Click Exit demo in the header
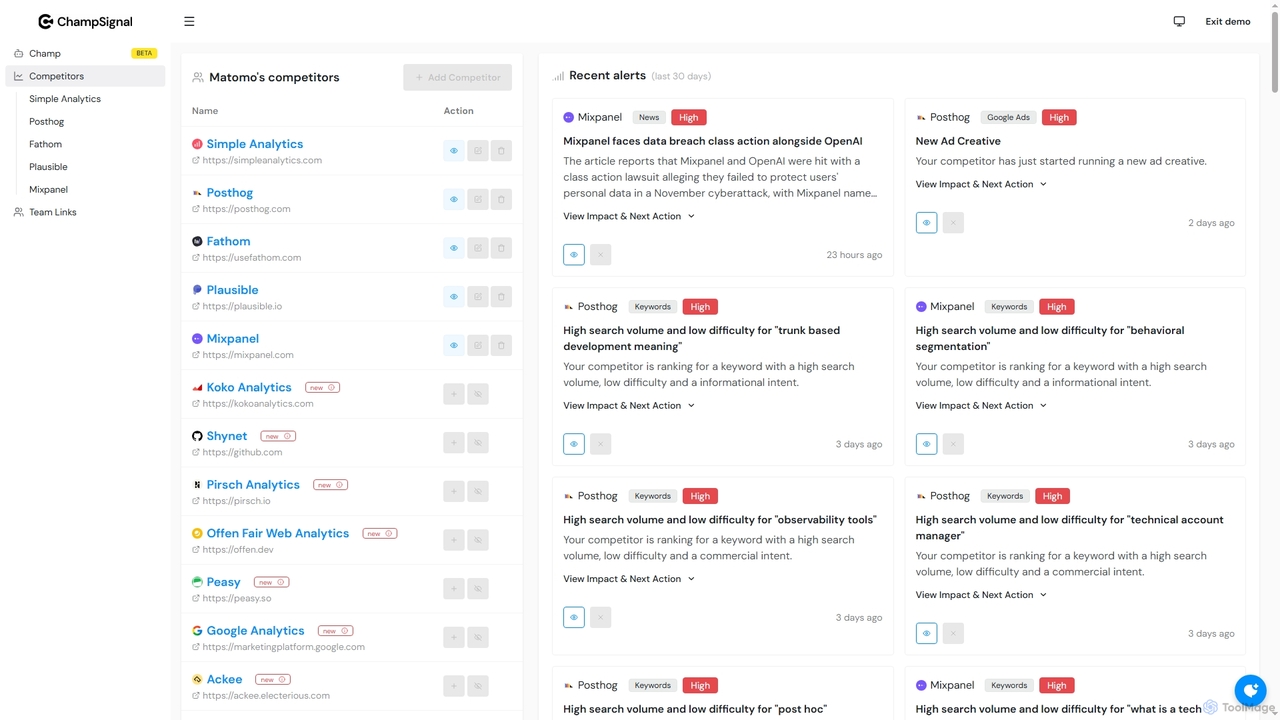This screenshot has width=1280, height=720. point(1228,21)
